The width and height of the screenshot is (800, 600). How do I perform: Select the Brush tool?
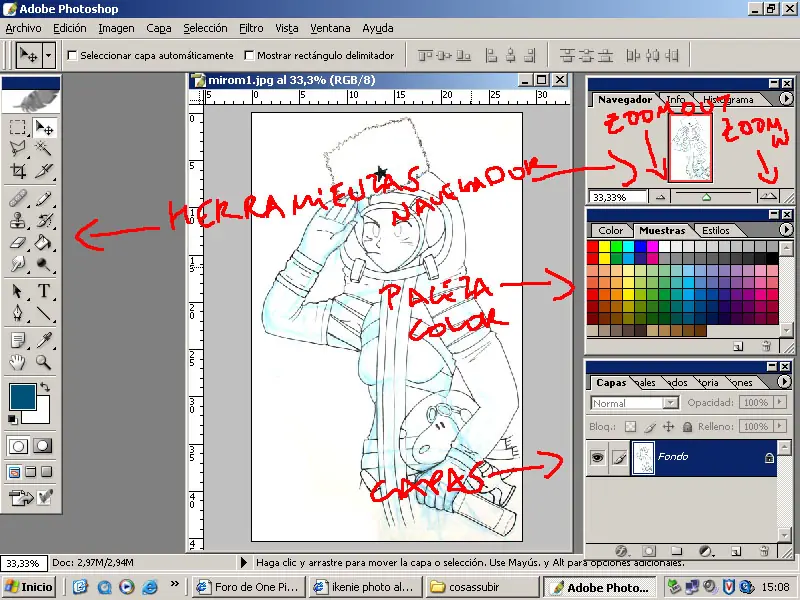pos(44,198)
